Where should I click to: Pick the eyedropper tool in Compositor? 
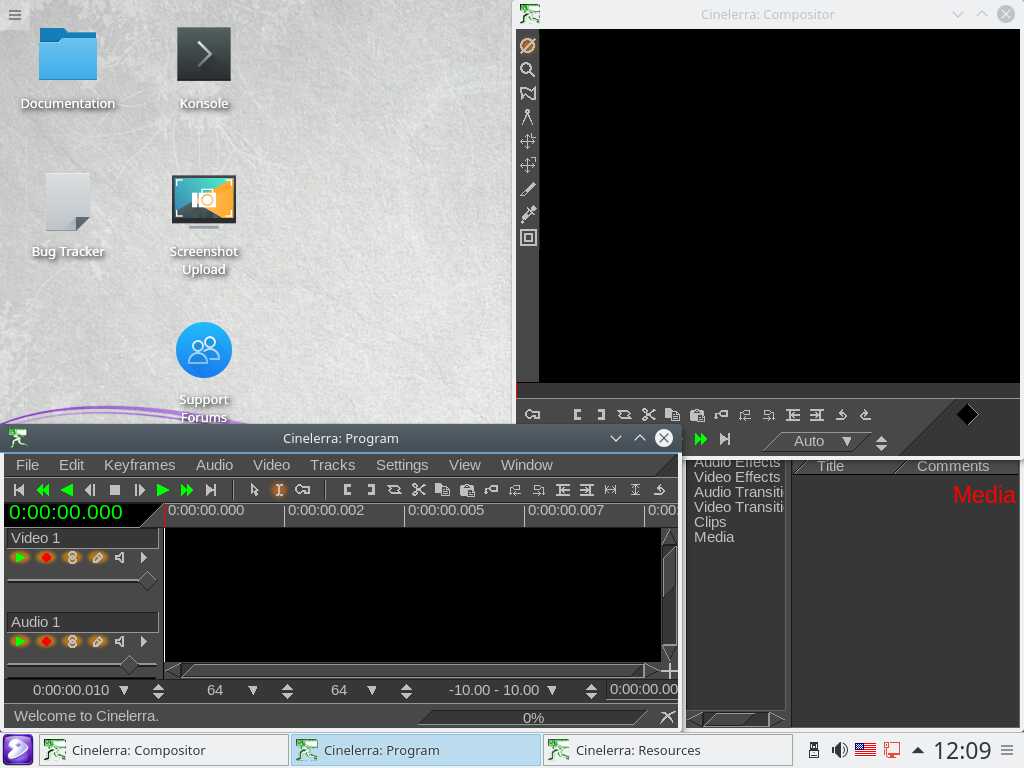pos(528,213)
